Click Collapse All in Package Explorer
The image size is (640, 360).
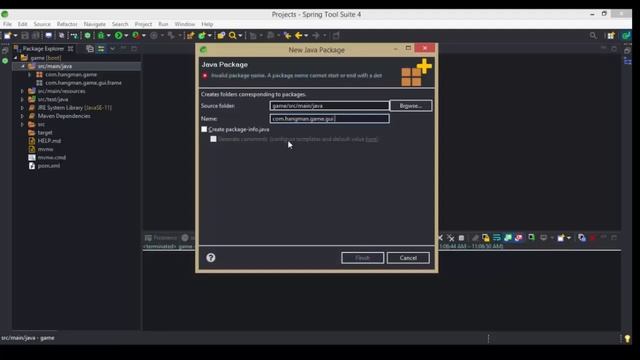(90, 49)
